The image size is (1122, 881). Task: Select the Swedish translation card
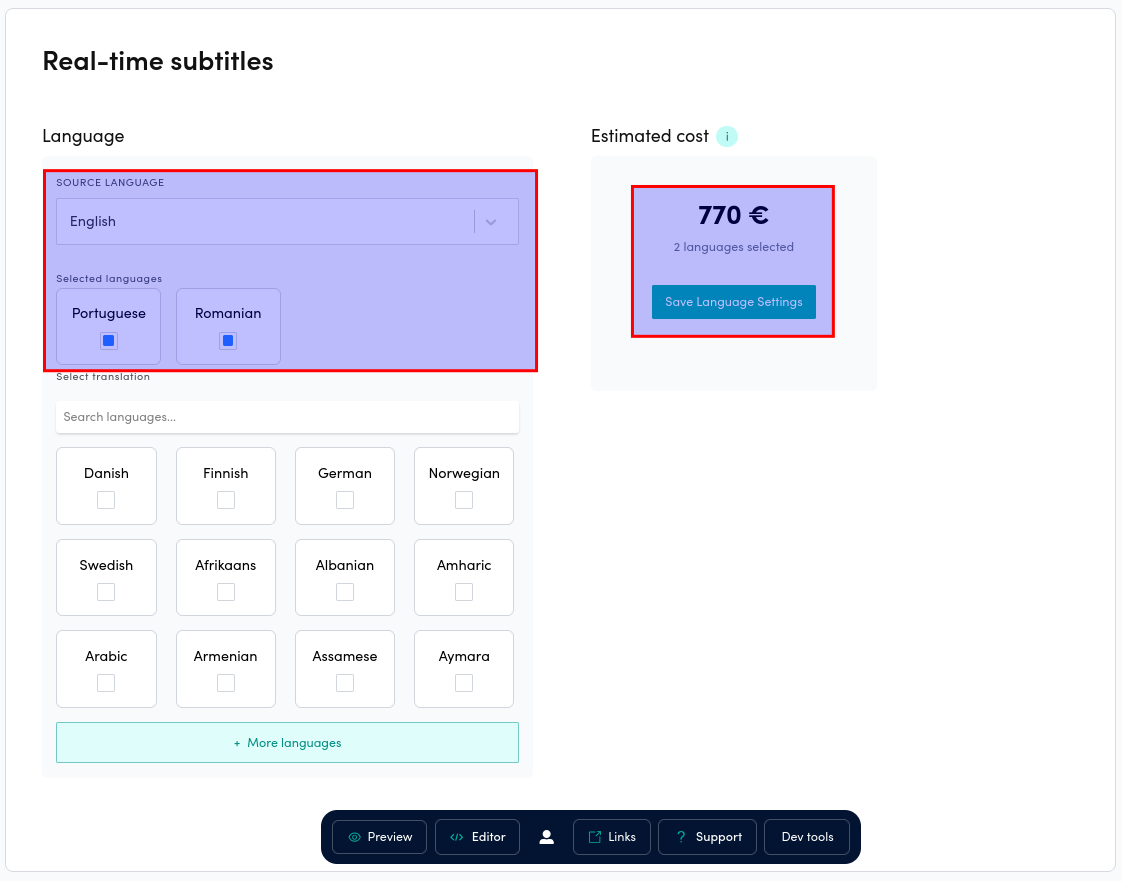coord(106,577)
